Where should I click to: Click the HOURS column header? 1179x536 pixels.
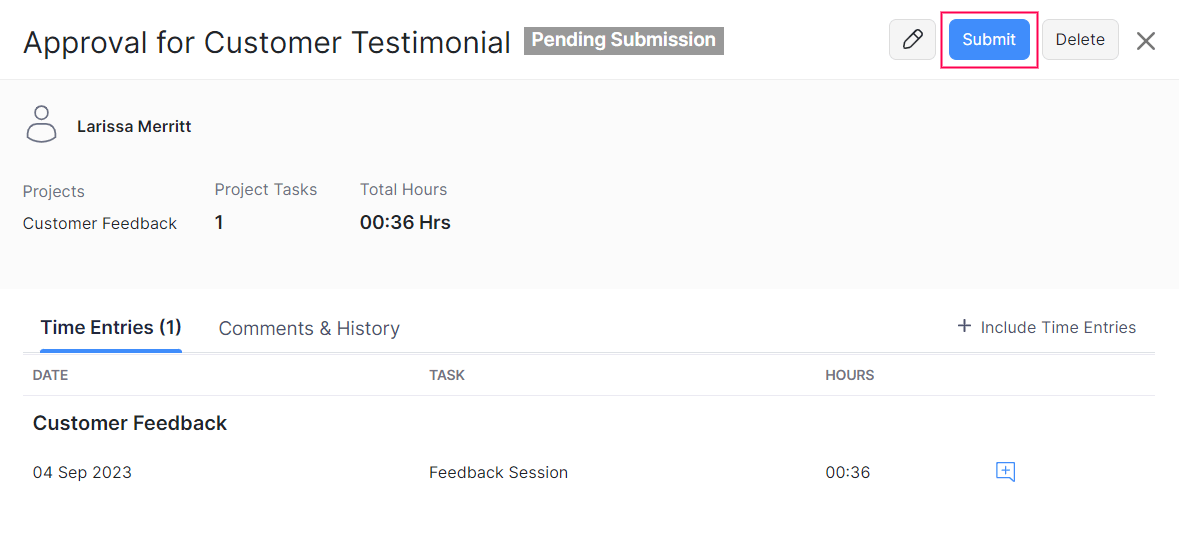(x=849, y=375)
